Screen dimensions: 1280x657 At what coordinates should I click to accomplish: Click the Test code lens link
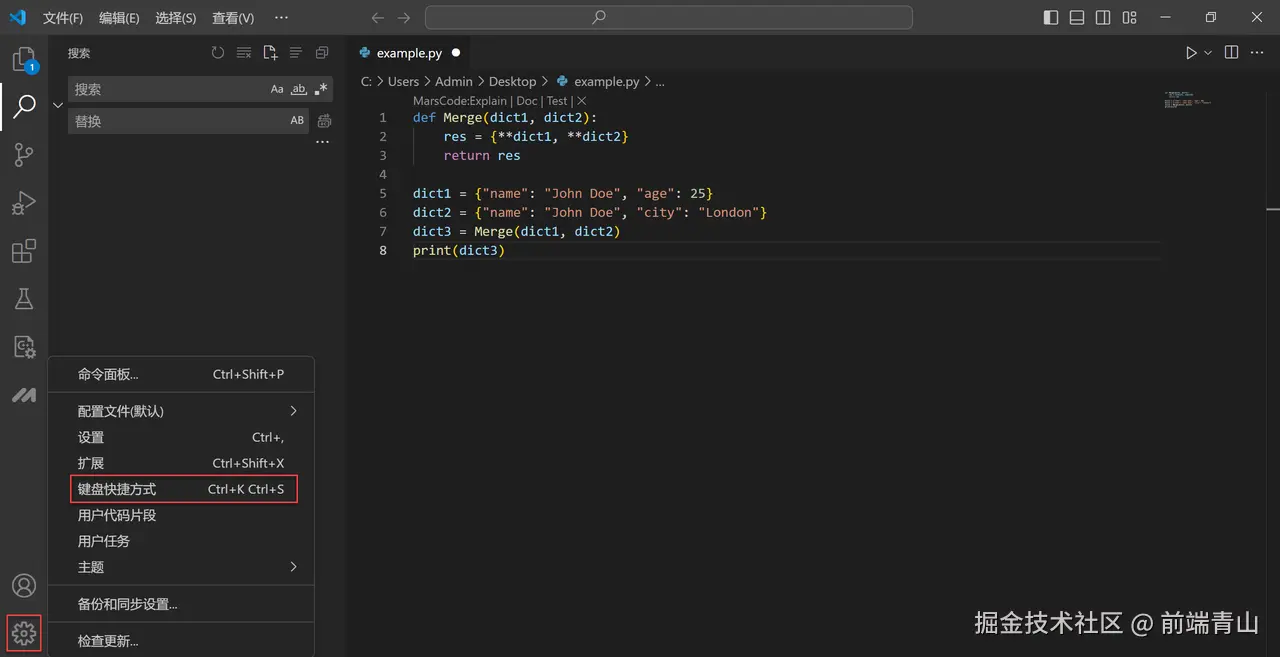click(557, 101)
